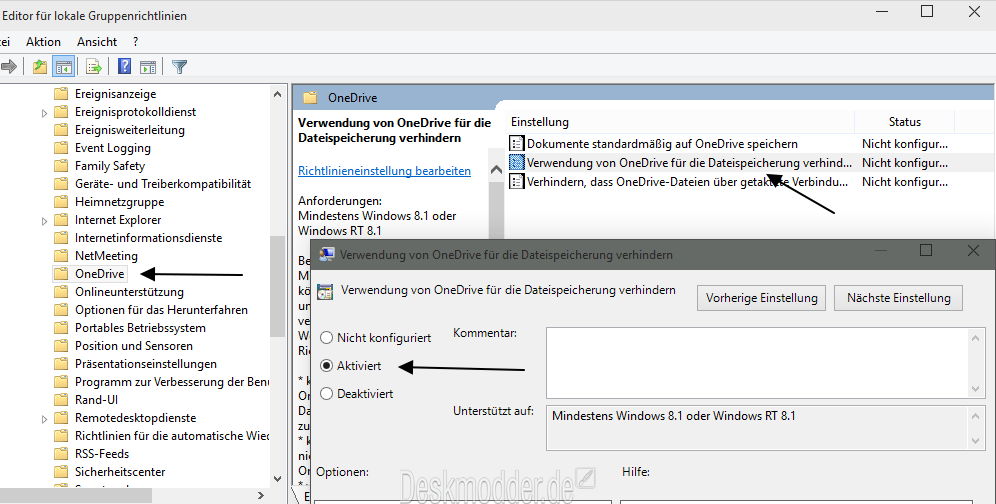The height and width of the screenshot is (504, 996).
Task: Toggle the show/hide action pane icon
Action: [148, 66]
